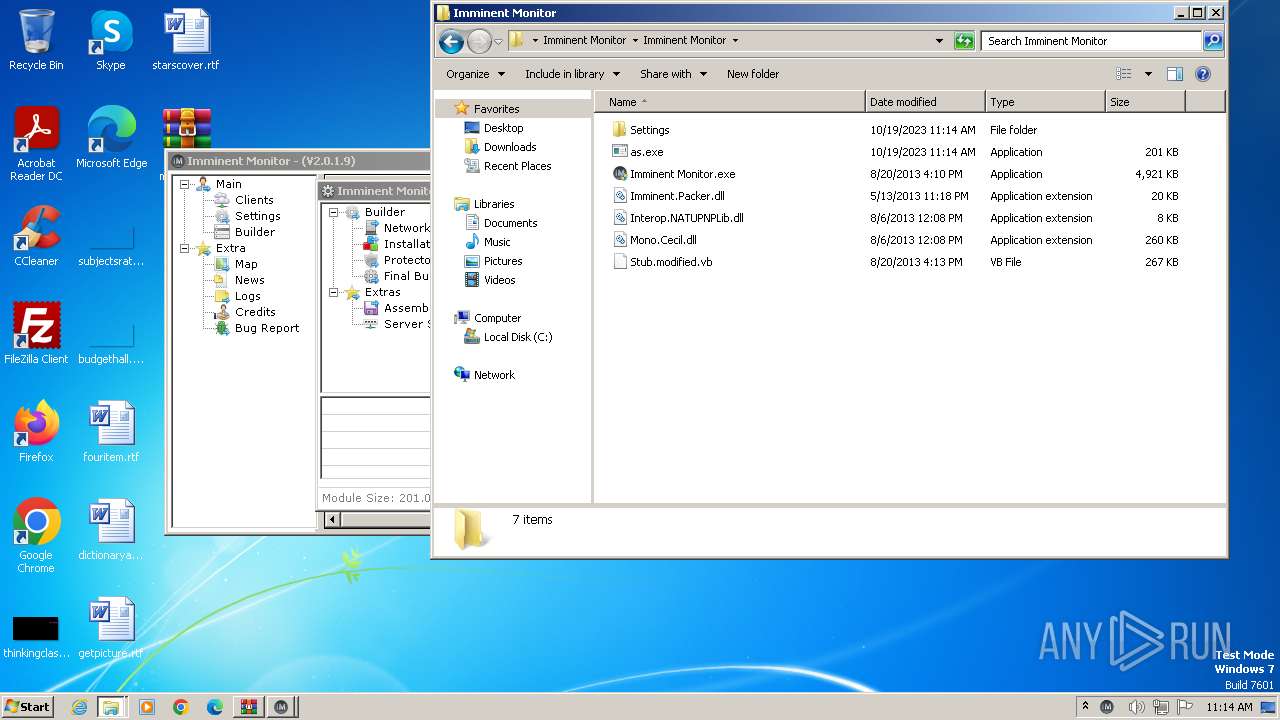
Task: Select Builder under the Main tree node
Action: click(x=254, y=232)
